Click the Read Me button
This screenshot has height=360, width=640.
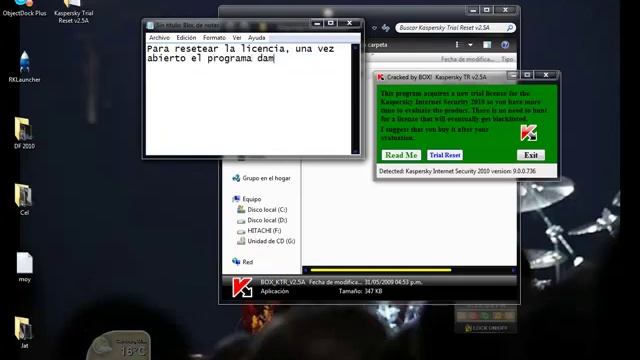pyautogui.click(x=401, y=155)
